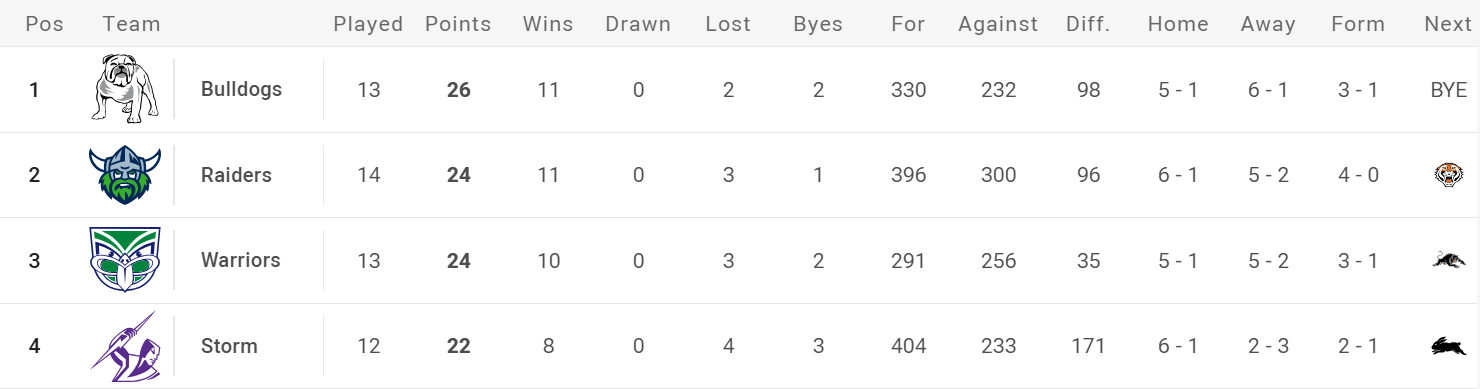Click the Warriors team logo
1480x389 pixels.
124,260
